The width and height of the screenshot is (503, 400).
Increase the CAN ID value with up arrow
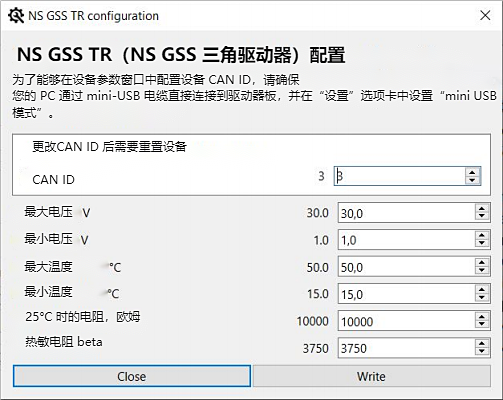click(472, 172)
